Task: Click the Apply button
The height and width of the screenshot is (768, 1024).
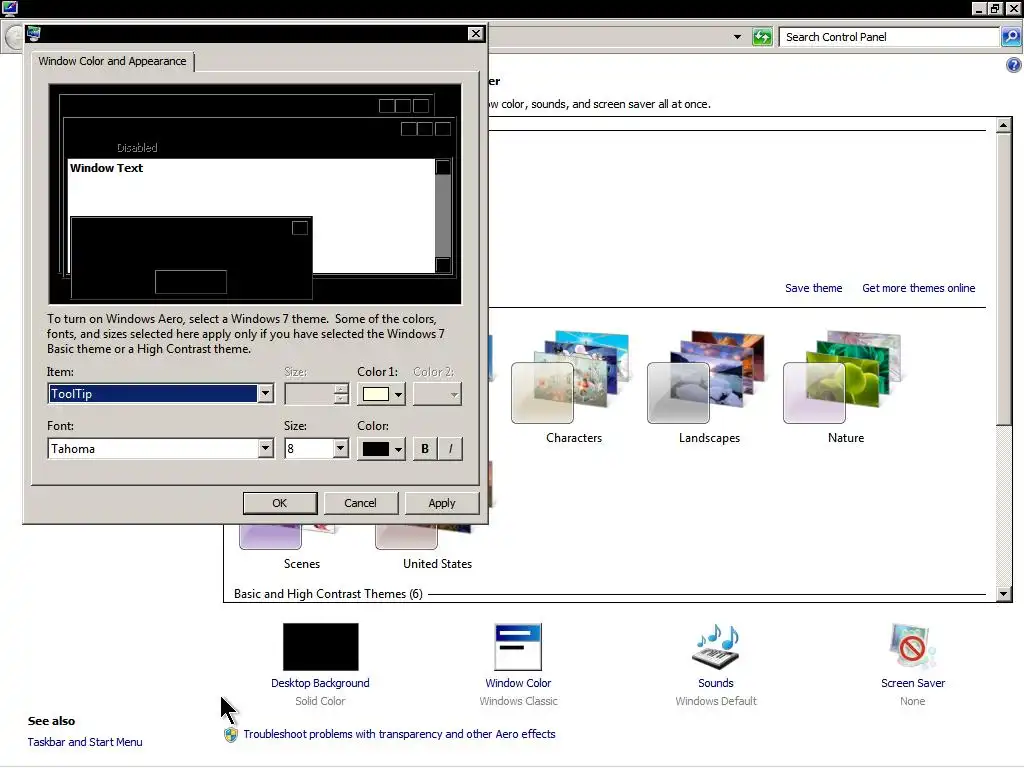Action: click(442, 503)
